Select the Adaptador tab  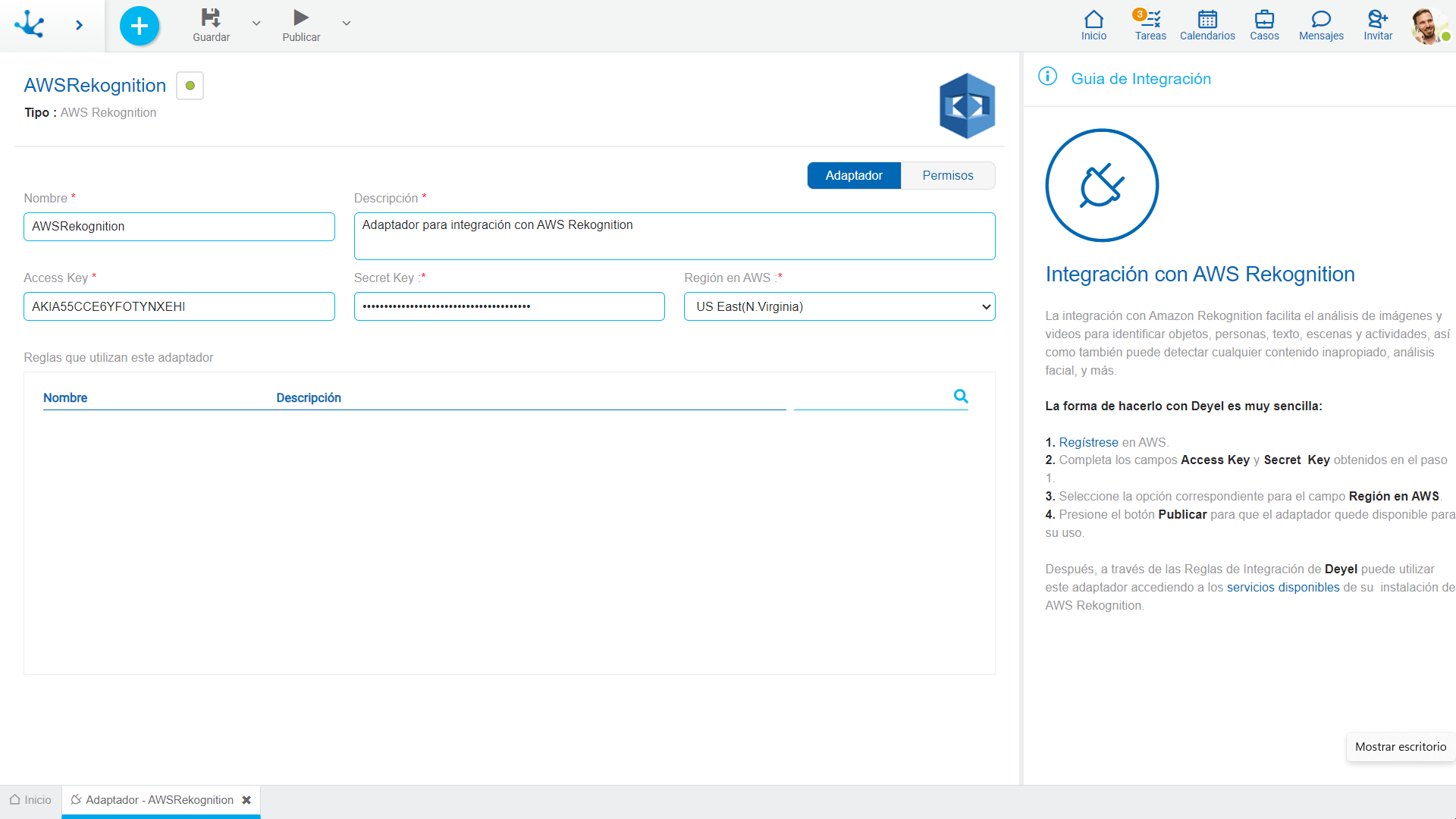(854, 175)
